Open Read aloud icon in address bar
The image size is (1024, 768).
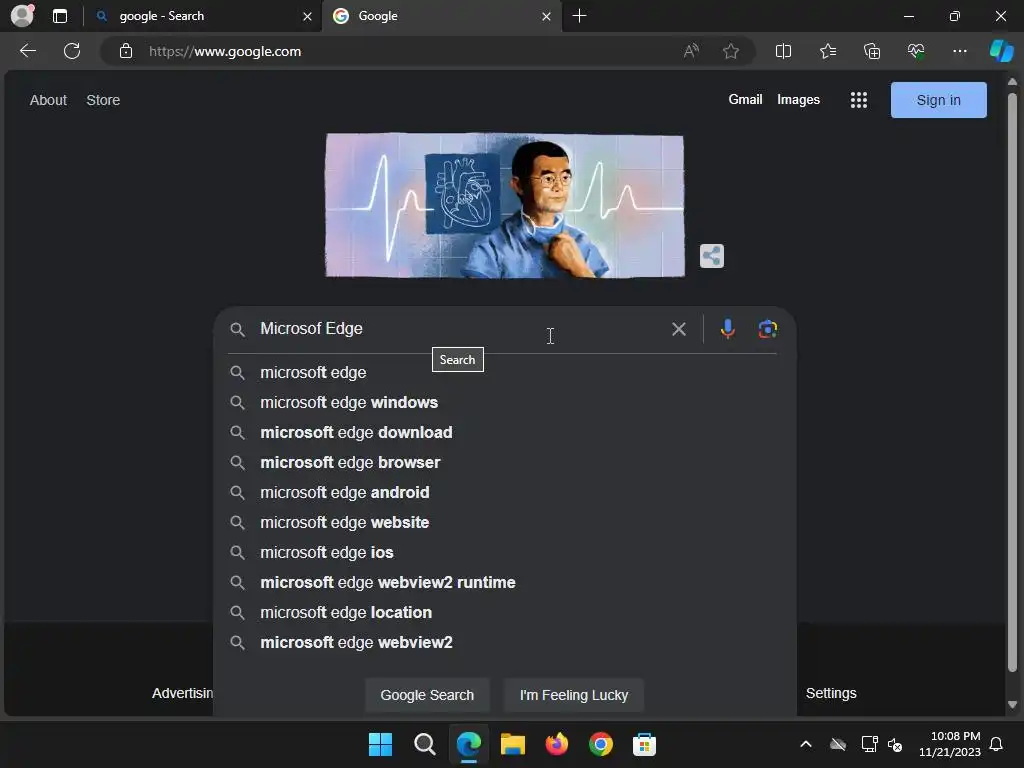[x=691, y=51]
